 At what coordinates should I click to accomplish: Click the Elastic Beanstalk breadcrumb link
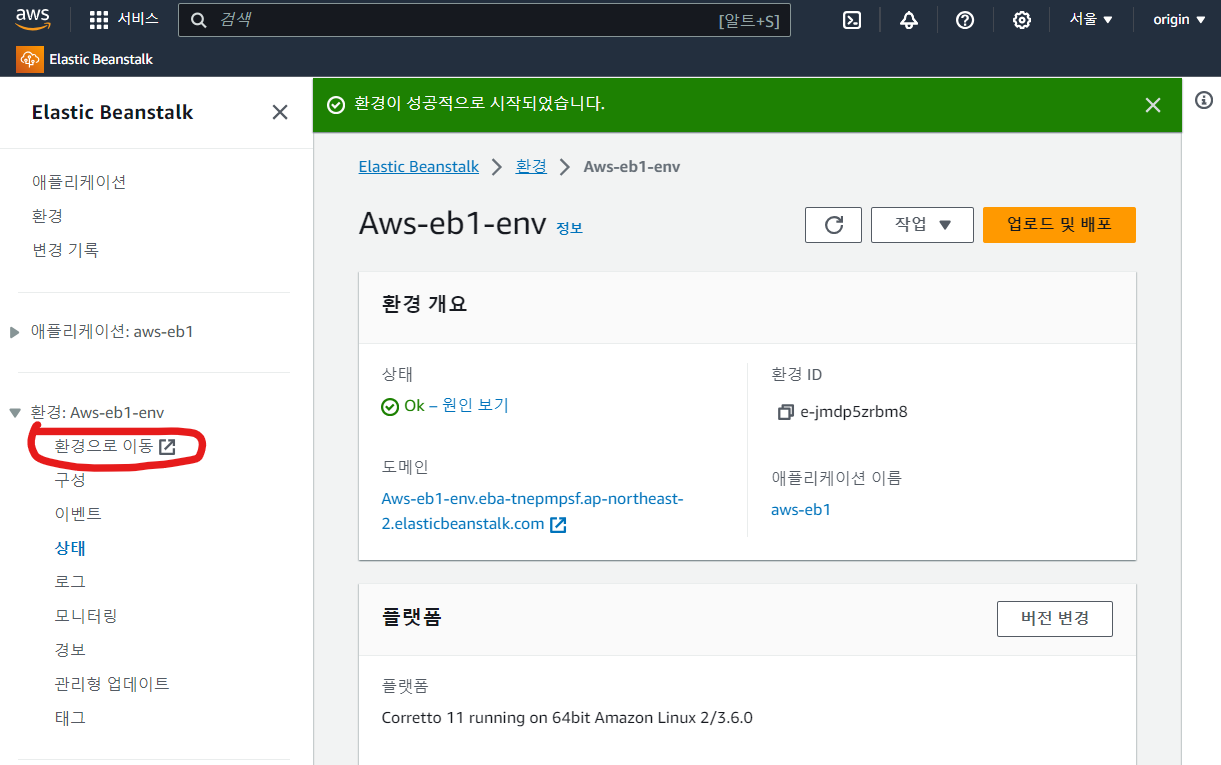pyautogui.click(x=419, y=167)
